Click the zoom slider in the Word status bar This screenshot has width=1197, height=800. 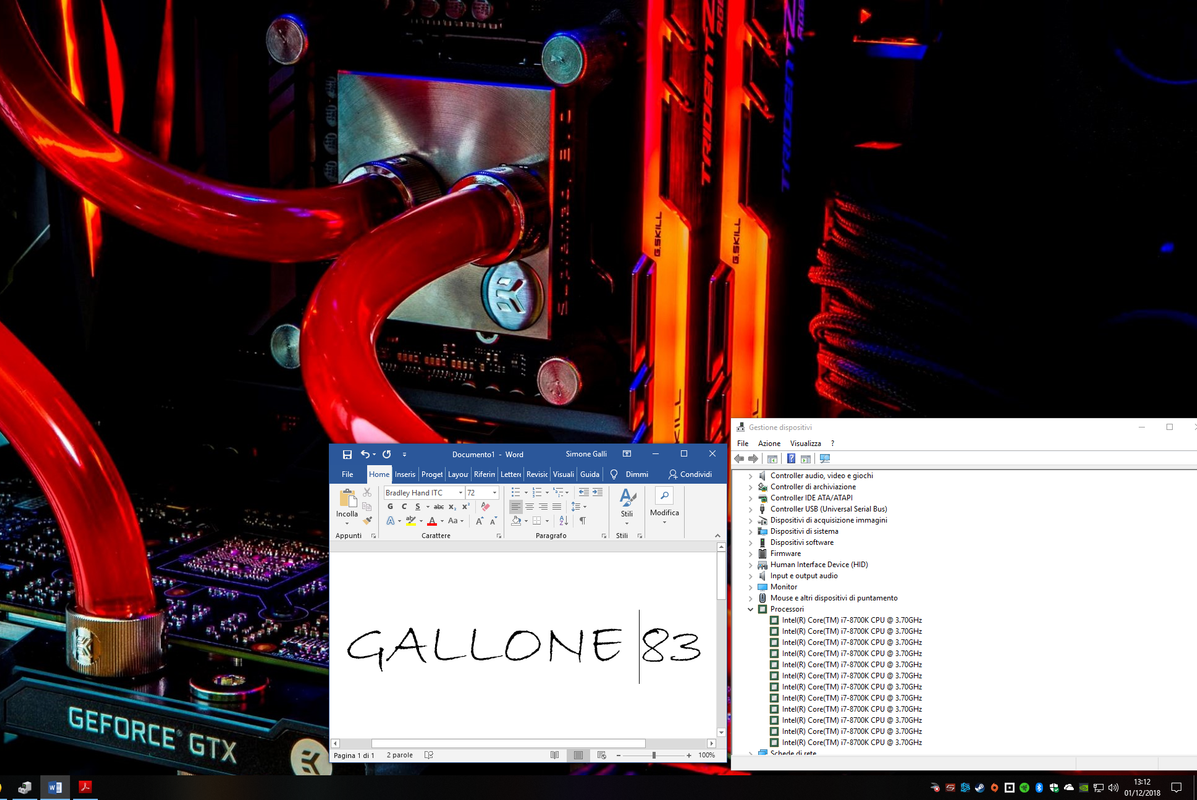tap(653, 755)
